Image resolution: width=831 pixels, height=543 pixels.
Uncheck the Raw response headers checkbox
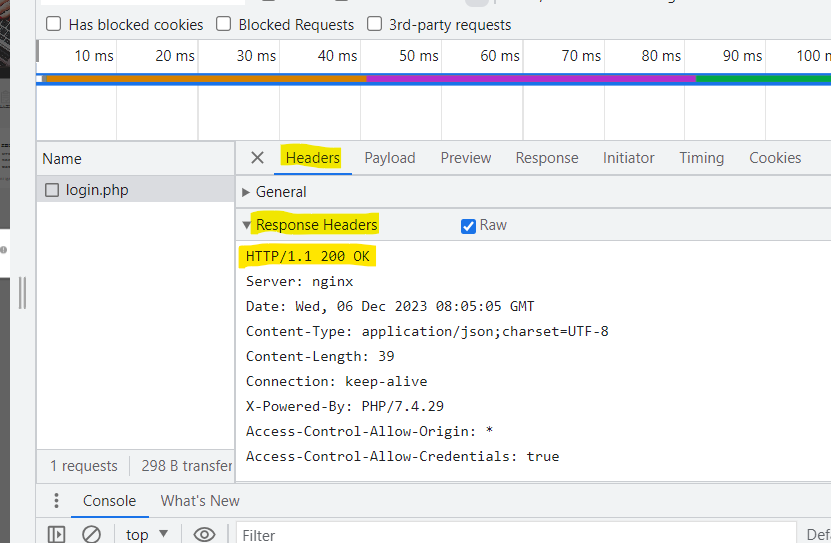(x=468, y=226)
